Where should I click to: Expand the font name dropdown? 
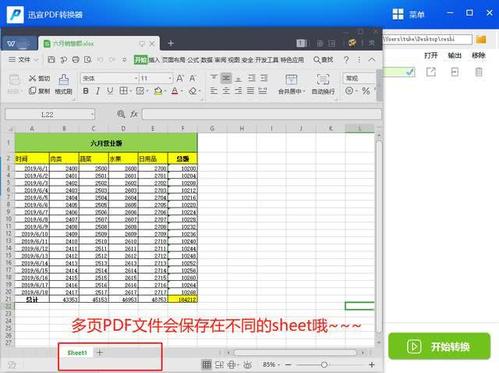click(x=136, y=78)
